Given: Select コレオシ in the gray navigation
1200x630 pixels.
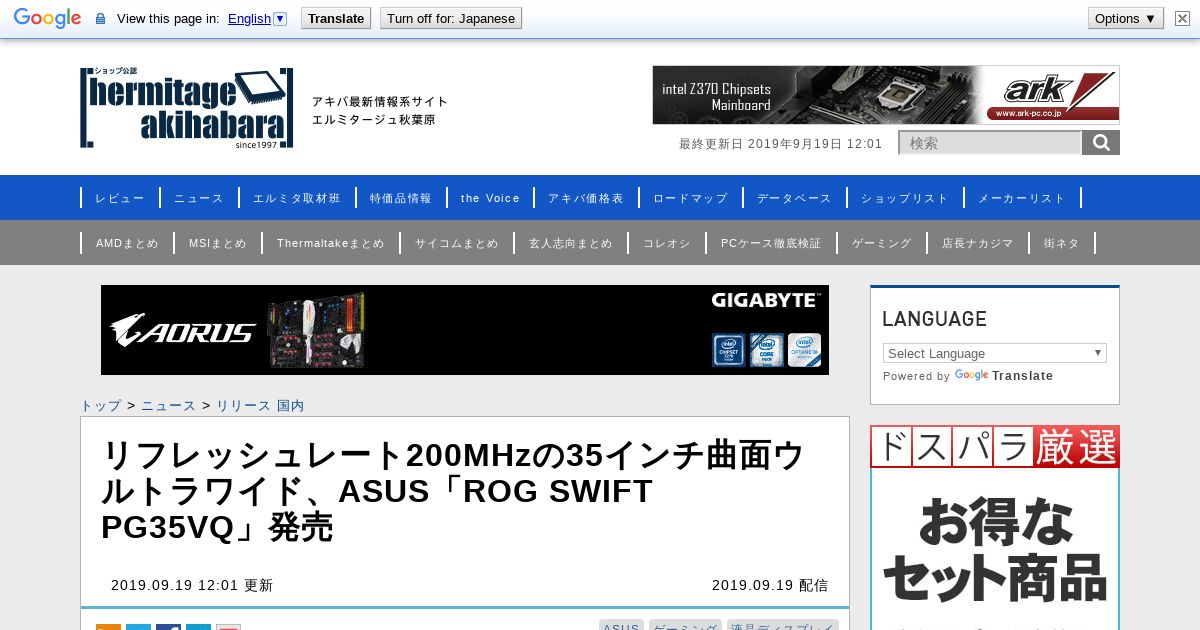Looking at the screenshot, I should [667, 243].
